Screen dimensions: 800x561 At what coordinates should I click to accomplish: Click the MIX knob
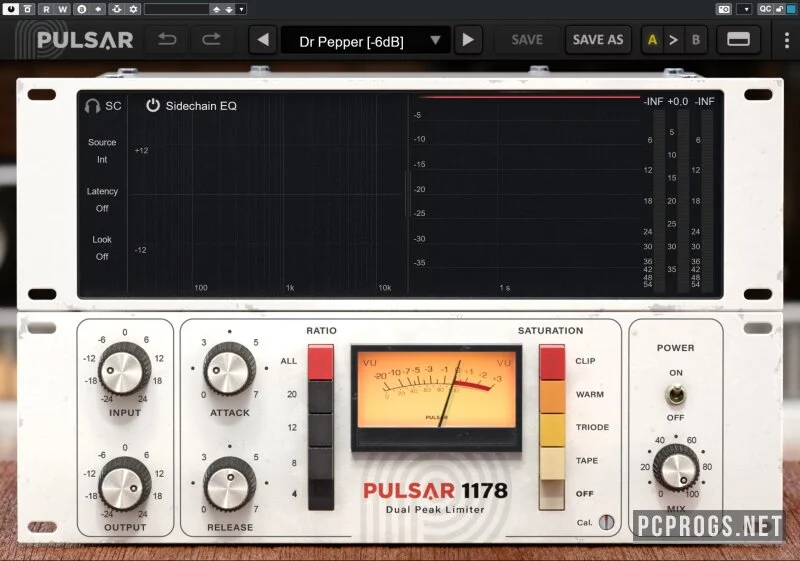[676, 468]
